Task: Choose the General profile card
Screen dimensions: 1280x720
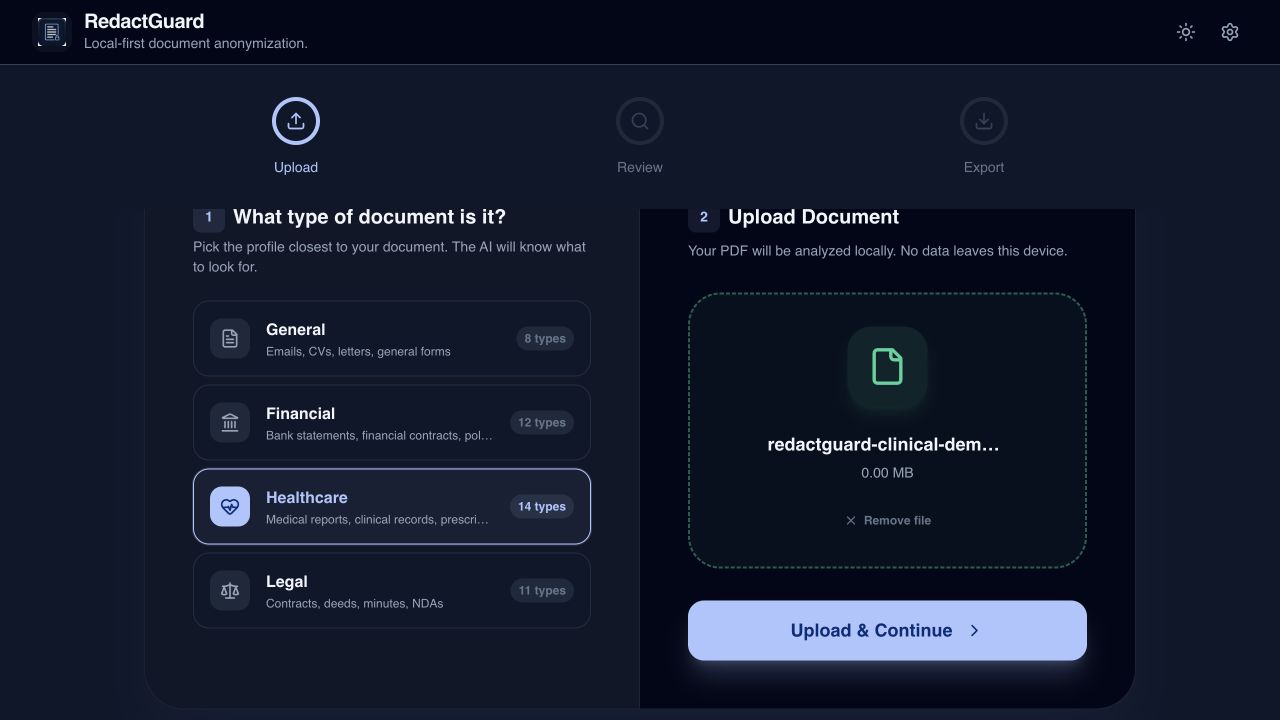Action: pyautogui.click(x=392, y=338)
